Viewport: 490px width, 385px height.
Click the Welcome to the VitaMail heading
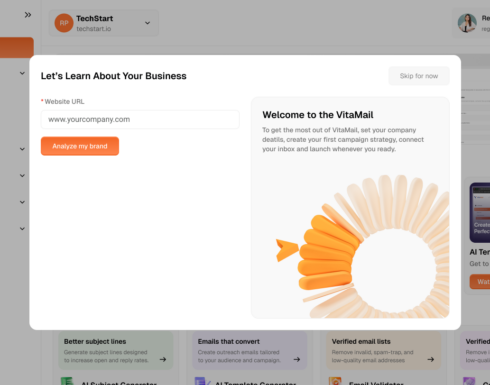click(318, 115)
